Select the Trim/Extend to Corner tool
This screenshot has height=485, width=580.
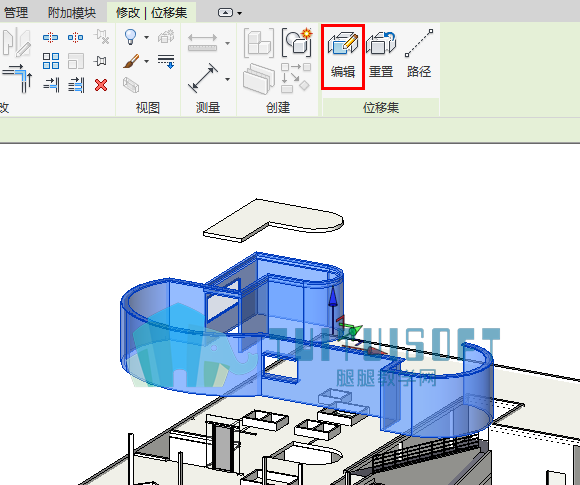(17, 78)
